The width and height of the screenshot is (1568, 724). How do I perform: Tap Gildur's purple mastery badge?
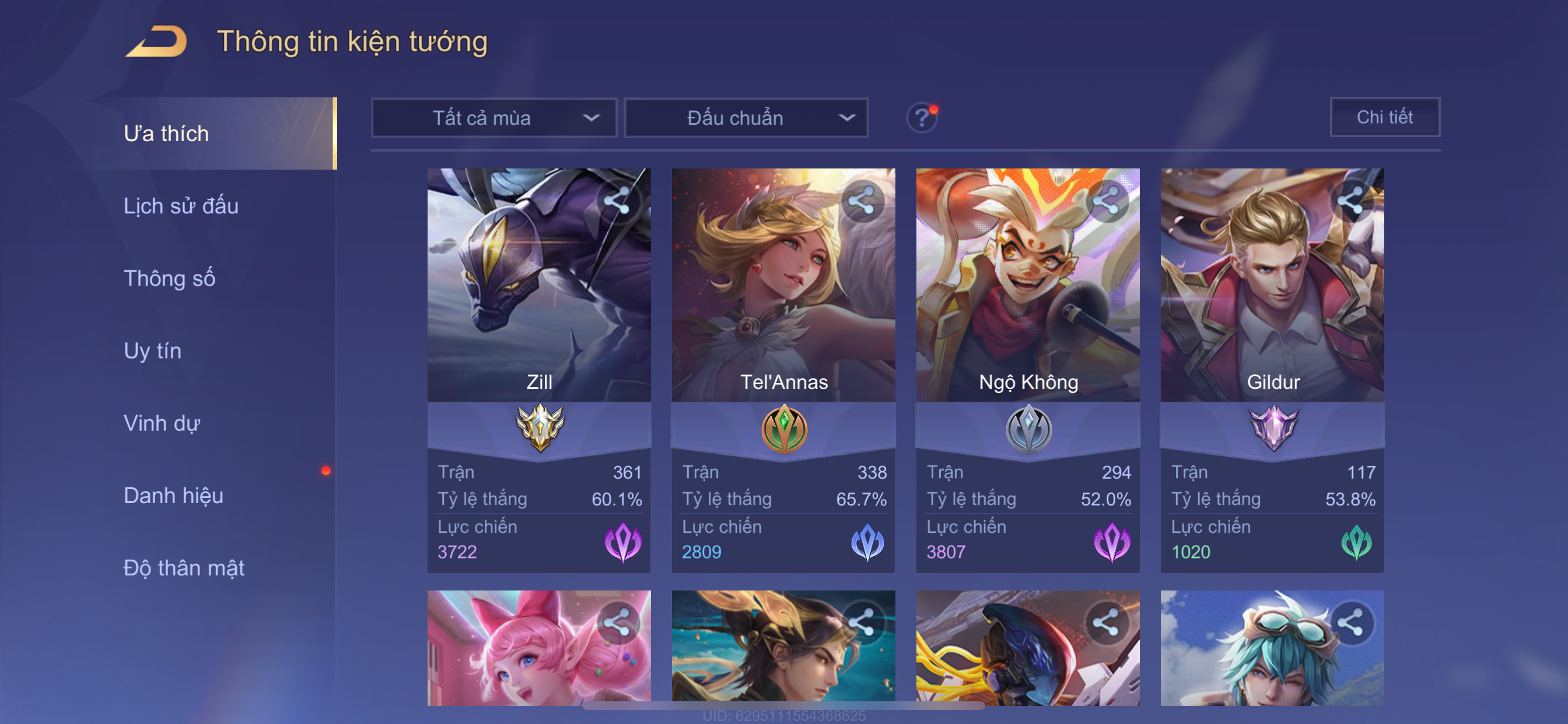coord(1273,428)
